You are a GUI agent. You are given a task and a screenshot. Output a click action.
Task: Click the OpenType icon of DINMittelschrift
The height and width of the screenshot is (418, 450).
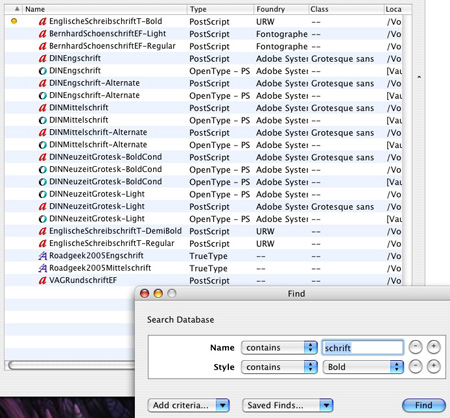(x=42, y=120)
